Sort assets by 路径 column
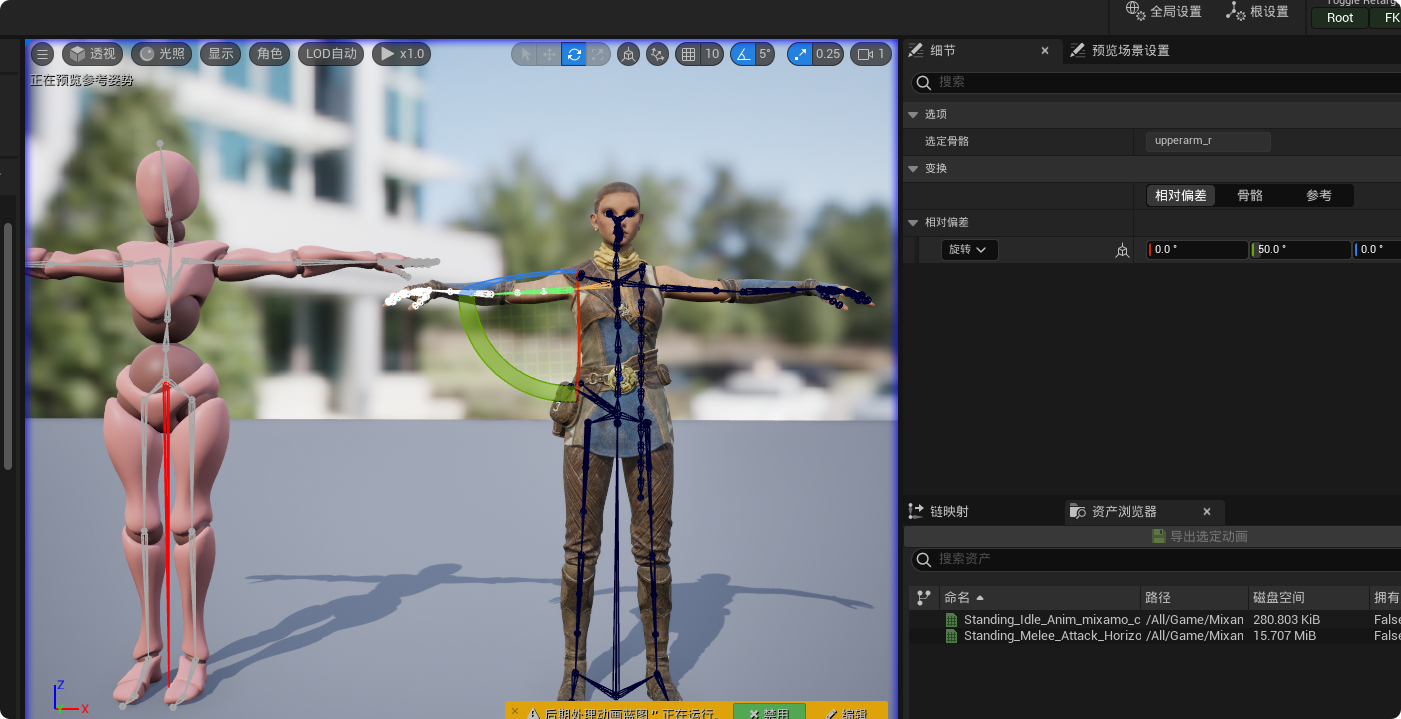The width and height of the screenshot is (1401, 719). 1194,597
